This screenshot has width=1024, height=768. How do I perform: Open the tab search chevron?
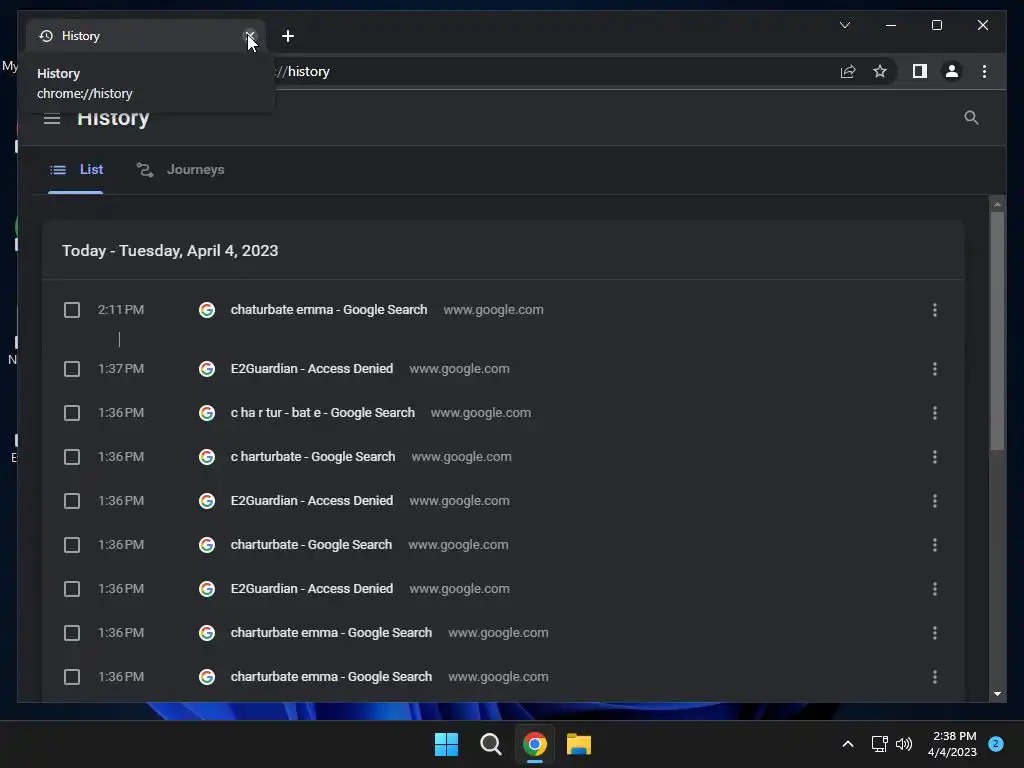tap(844, 25)
